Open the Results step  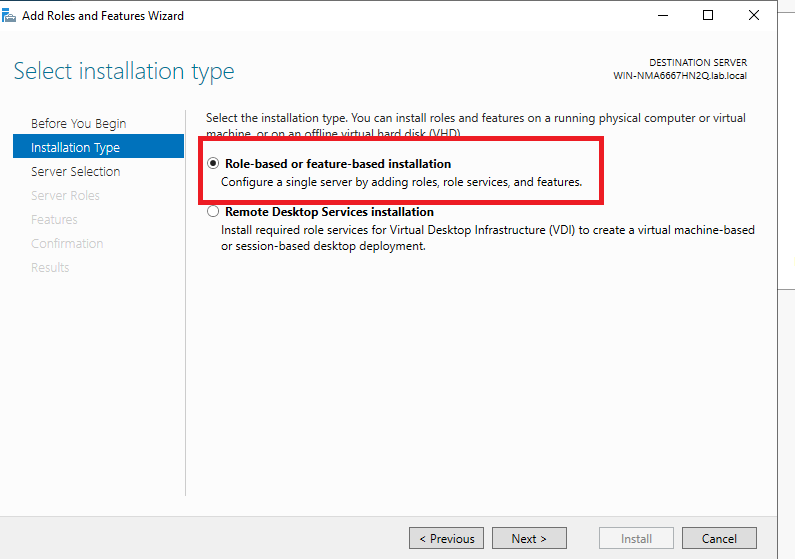pyautogui.click(x=50, y=267)
